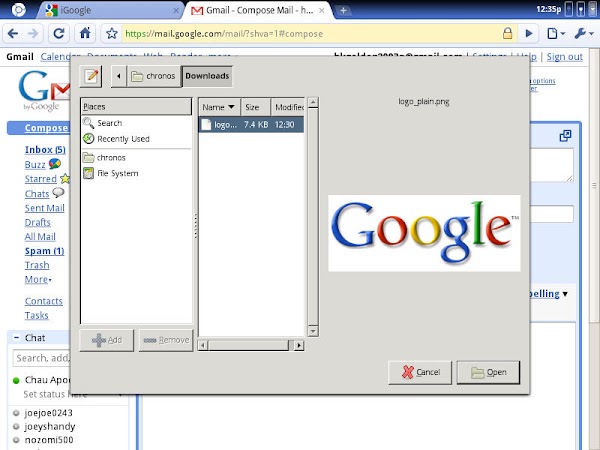Open the Check Spelling dropdown arrow

point(565,294)
